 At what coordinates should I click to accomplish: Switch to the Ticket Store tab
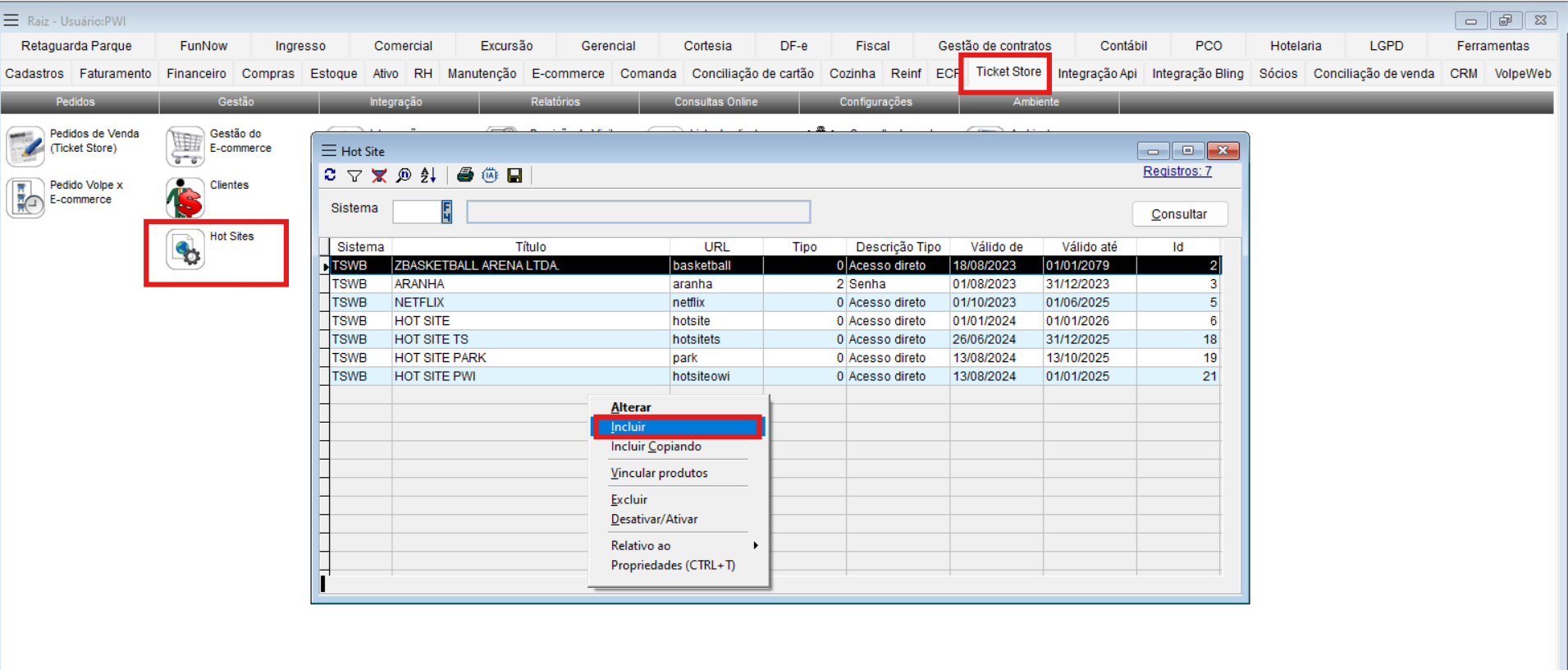click(1008, 72)
